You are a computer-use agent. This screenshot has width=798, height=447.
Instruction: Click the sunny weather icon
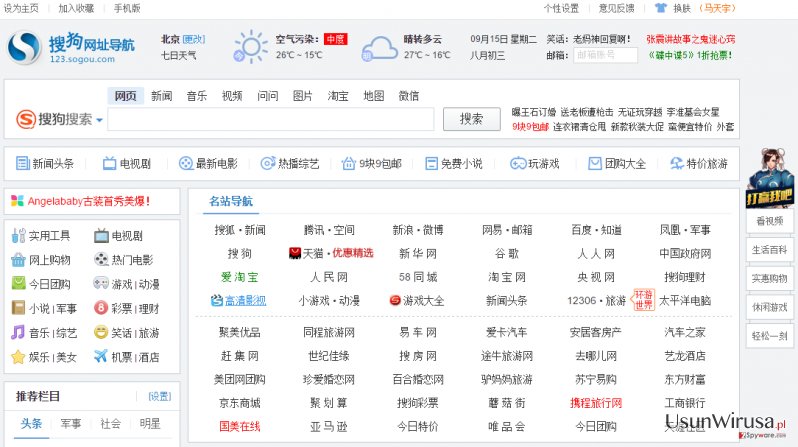(250, 47)
